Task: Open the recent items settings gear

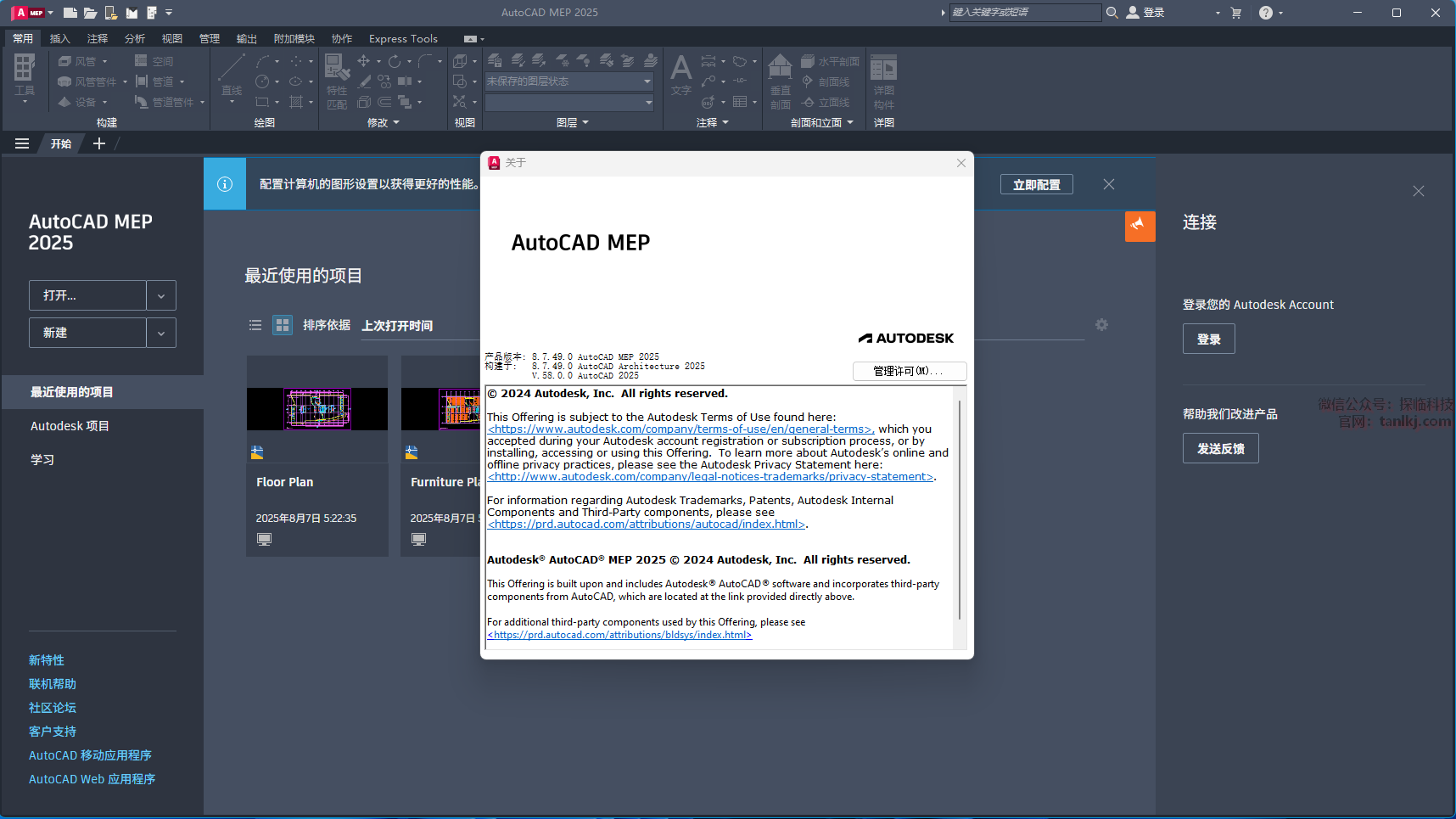Action: pos(1101,325)
